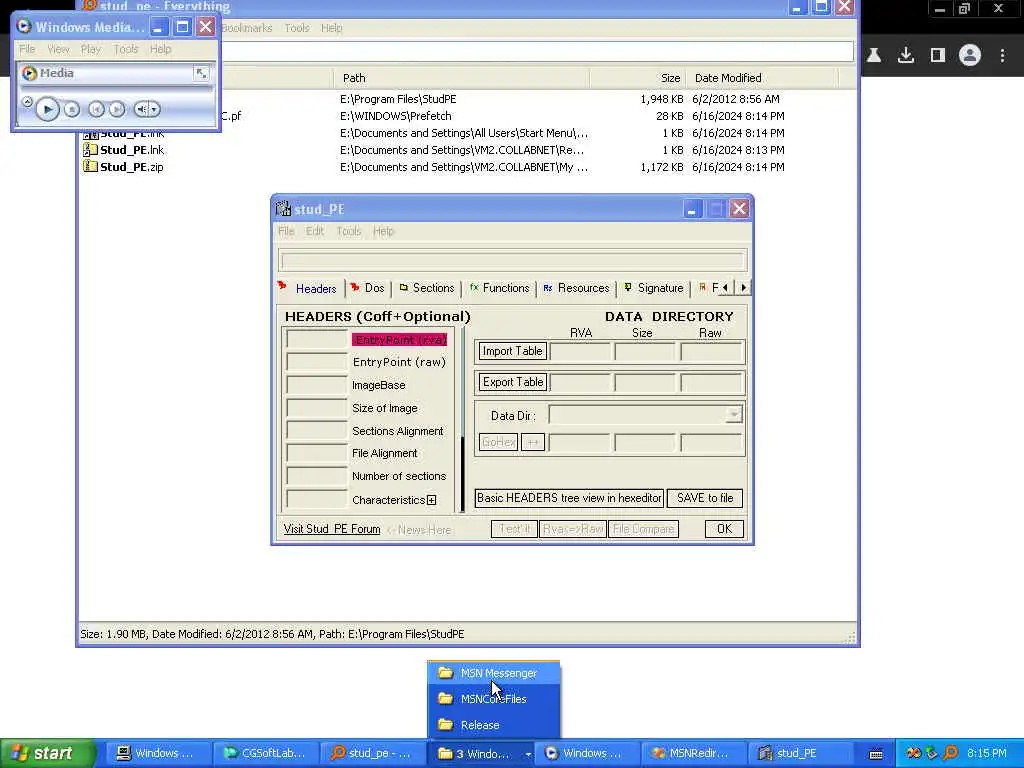This screenshot has height=768, width=1024.
Task: Open the File menu in stud_PE
Action: 286,231
